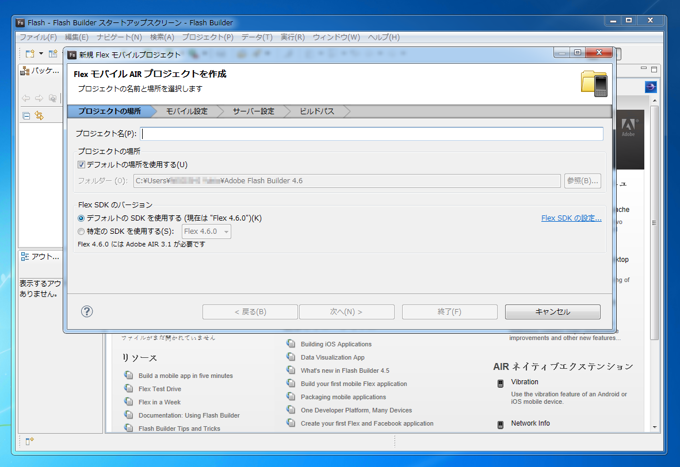Select 特定の SDK を使用する radio button

81,232
